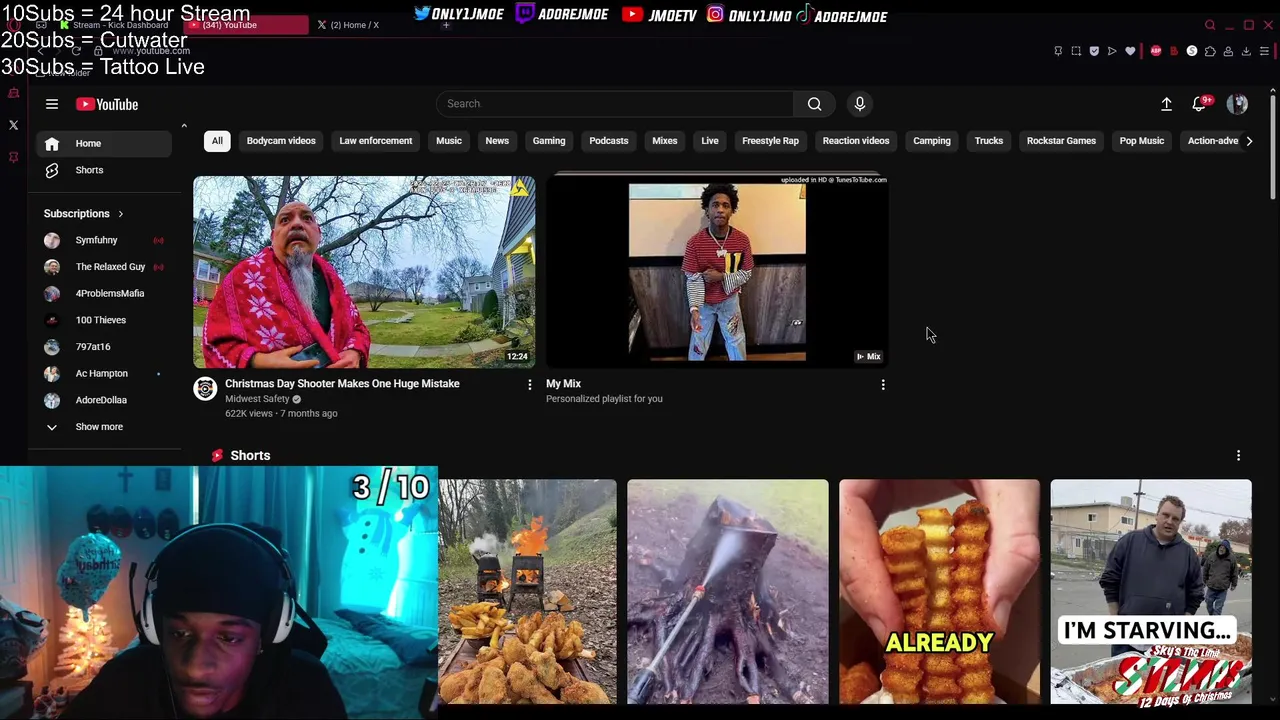Click the Shorts icon in sidebar
This screenshot has height=720, width=1280.
[52, 170]
